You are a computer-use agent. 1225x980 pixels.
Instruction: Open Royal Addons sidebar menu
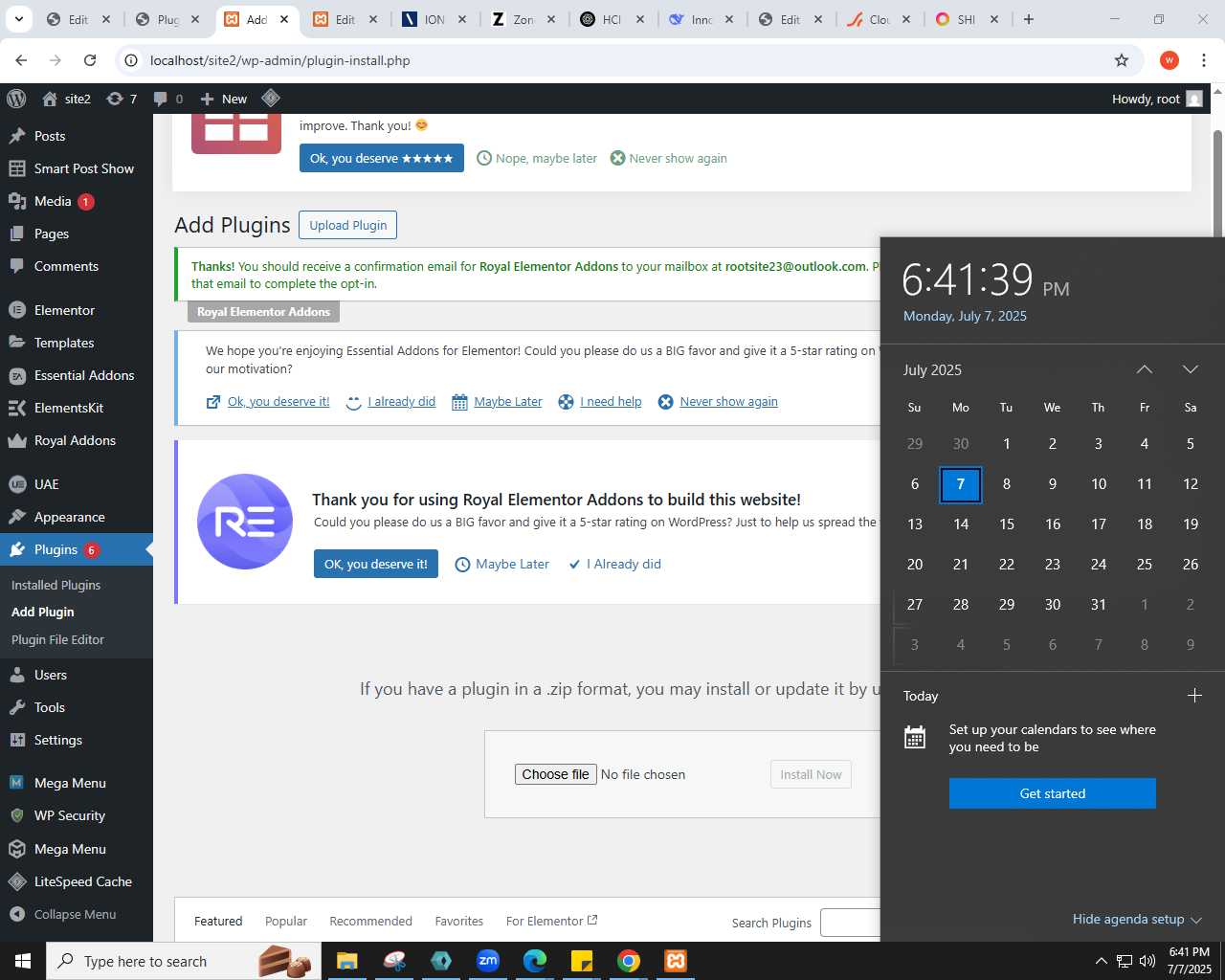[x=75, y=440]
